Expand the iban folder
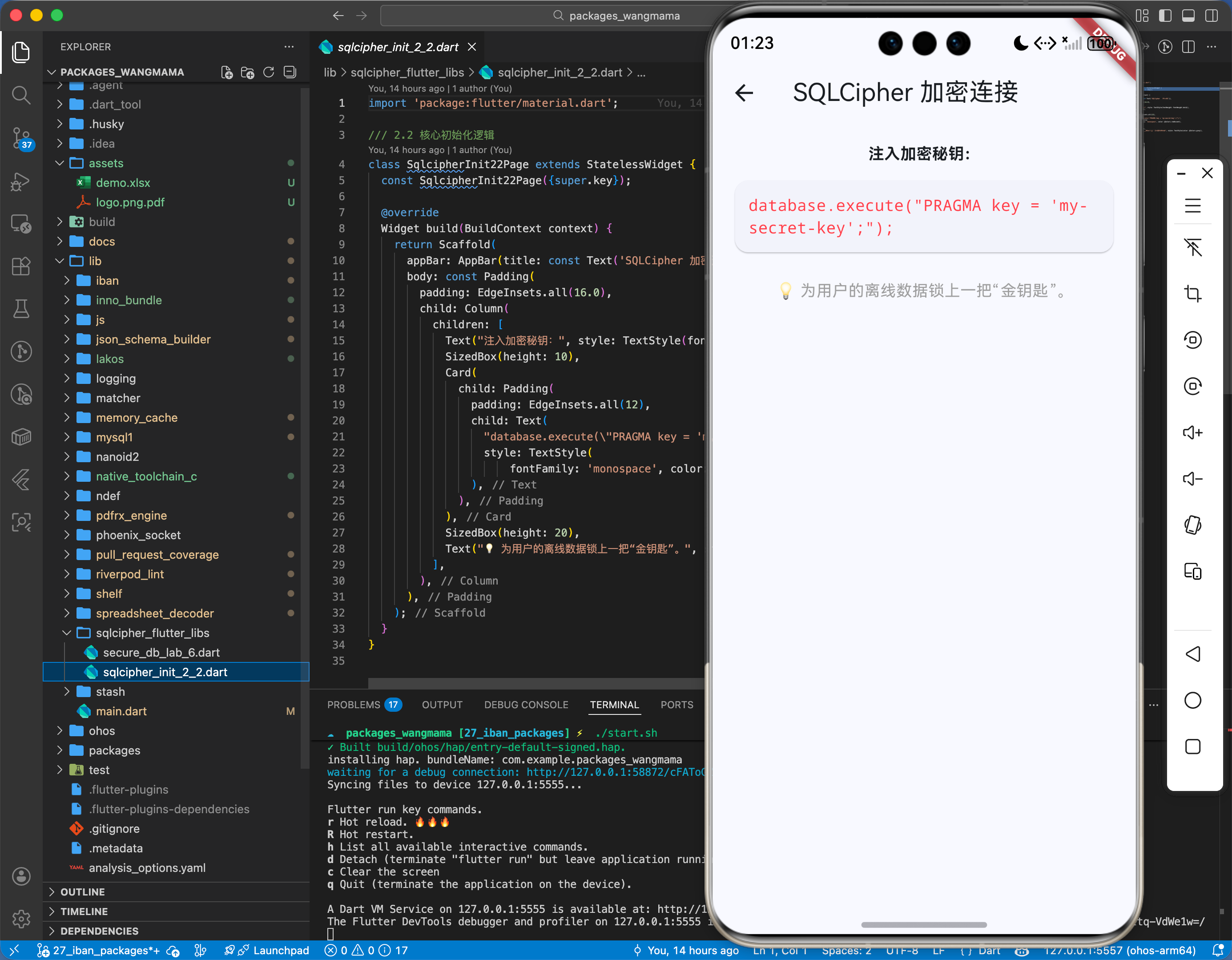Viewport: 1232px width, 960px height. coord(177,281)
